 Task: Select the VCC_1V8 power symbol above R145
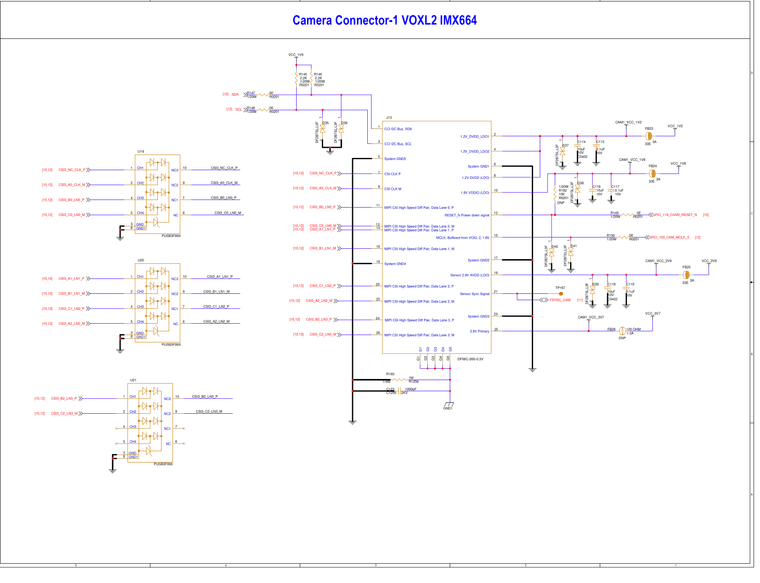click(x=296, y=57)
